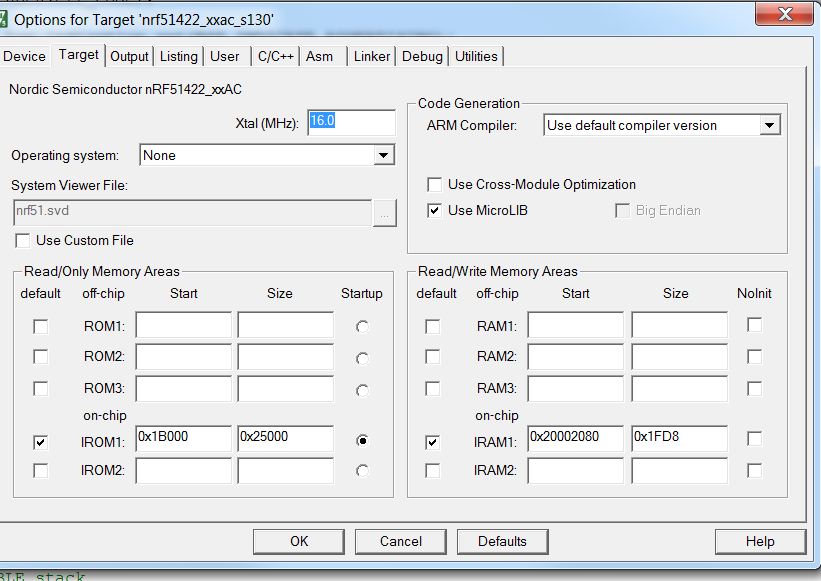Toggle the Big Endian checkbox
821x581 pixels.
point(623,211)
